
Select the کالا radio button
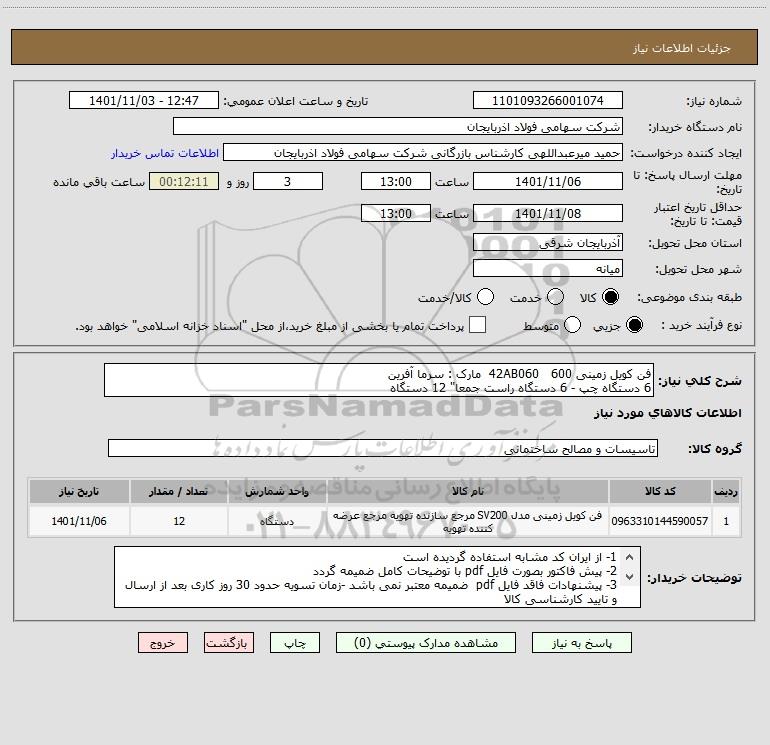(x=611, y=297)
